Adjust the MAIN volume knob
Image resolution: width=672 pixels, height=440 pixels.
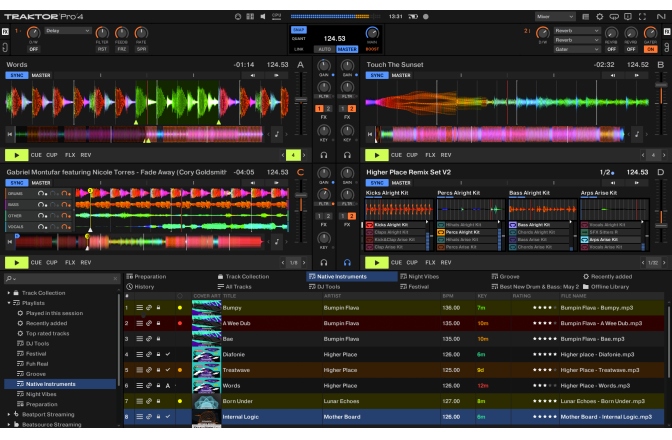tap(372, 33)
